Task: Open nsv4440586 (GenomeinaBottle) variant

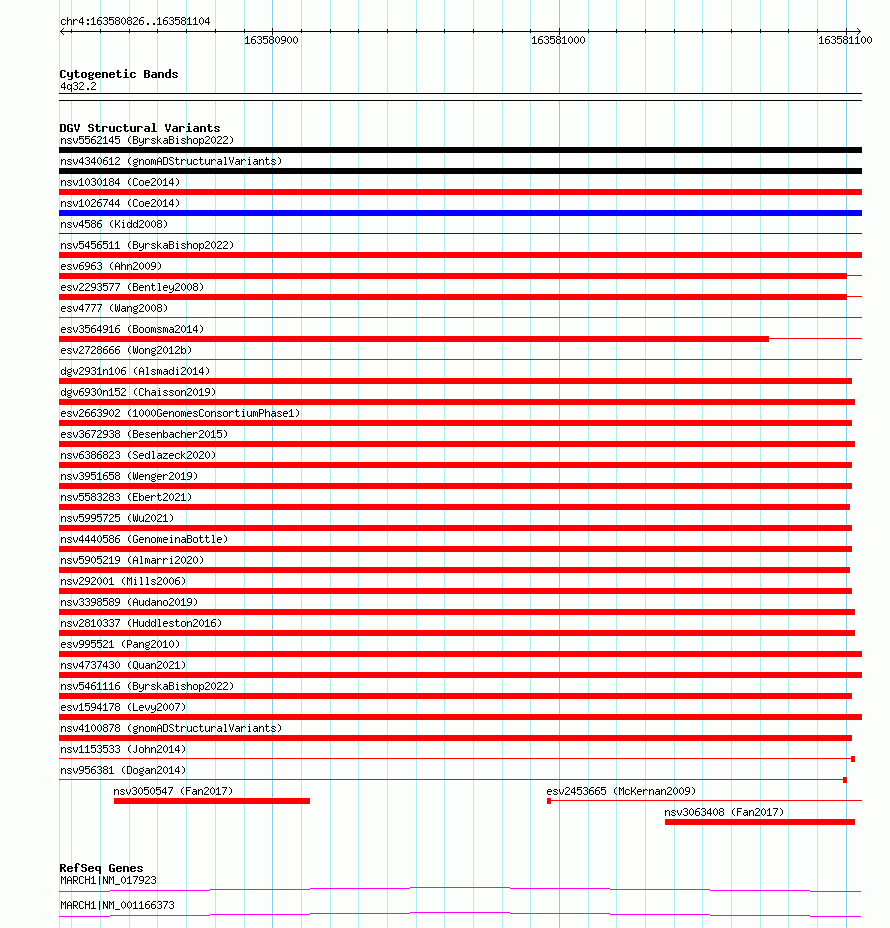Action: click(x=144, y=539)
